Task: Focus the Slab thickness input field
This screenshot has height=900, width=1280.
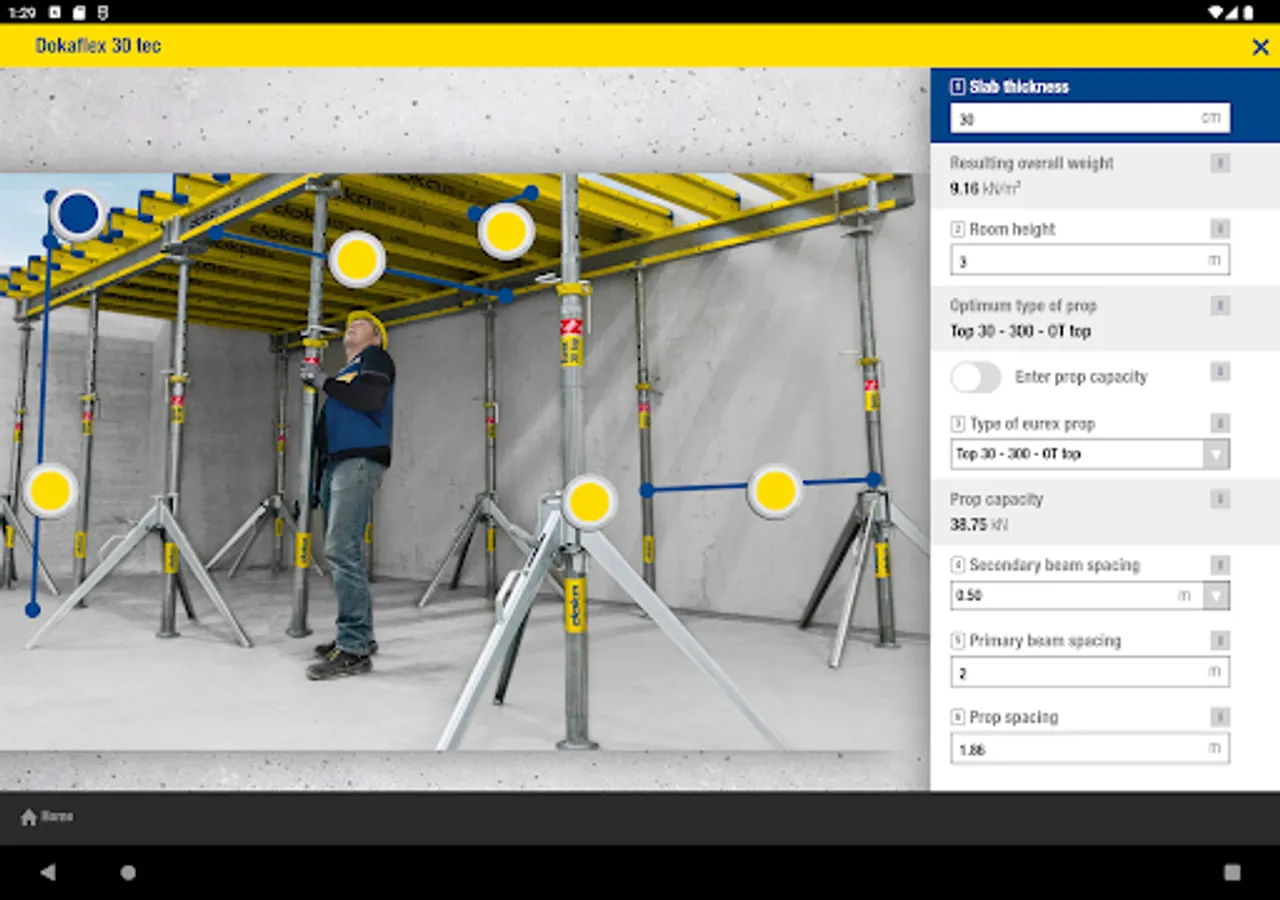Action: coord(1090,118)
